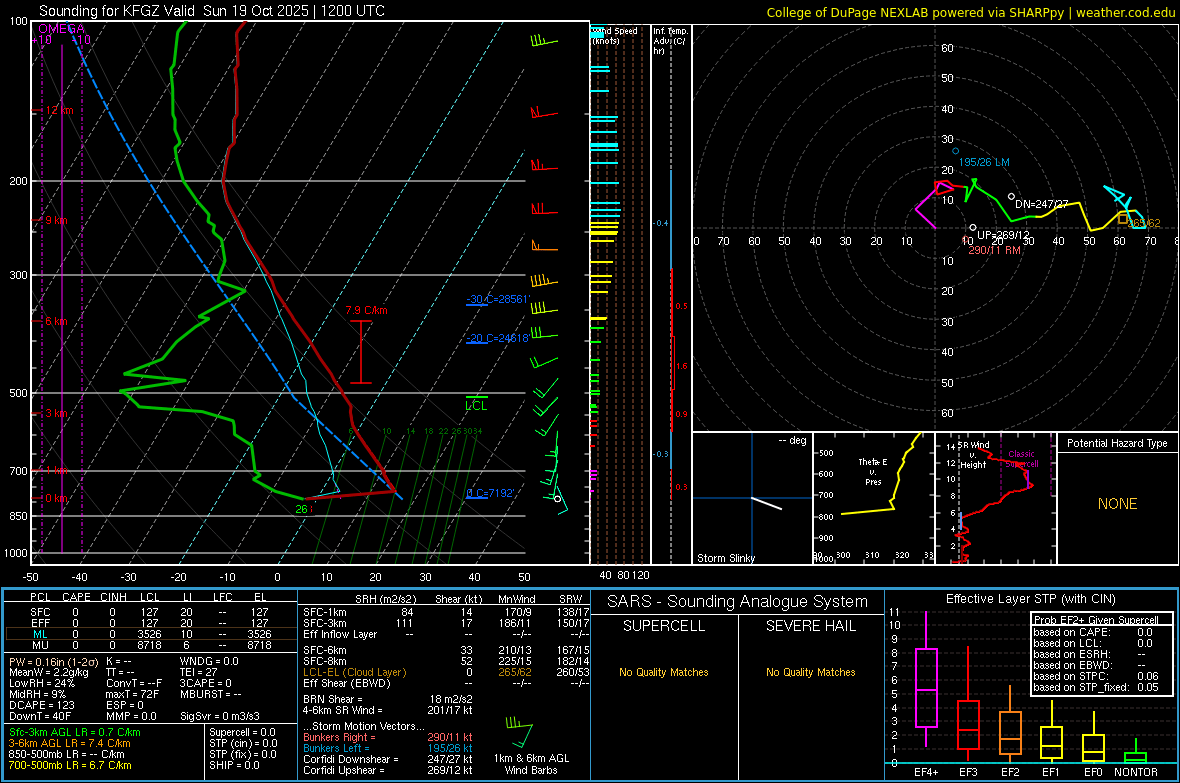Image resolution: width=1180 pixels, height=783 pixels.
Task: Click the 'Inf. Temp. Adv.' panel label
Action: coord(669,41)
